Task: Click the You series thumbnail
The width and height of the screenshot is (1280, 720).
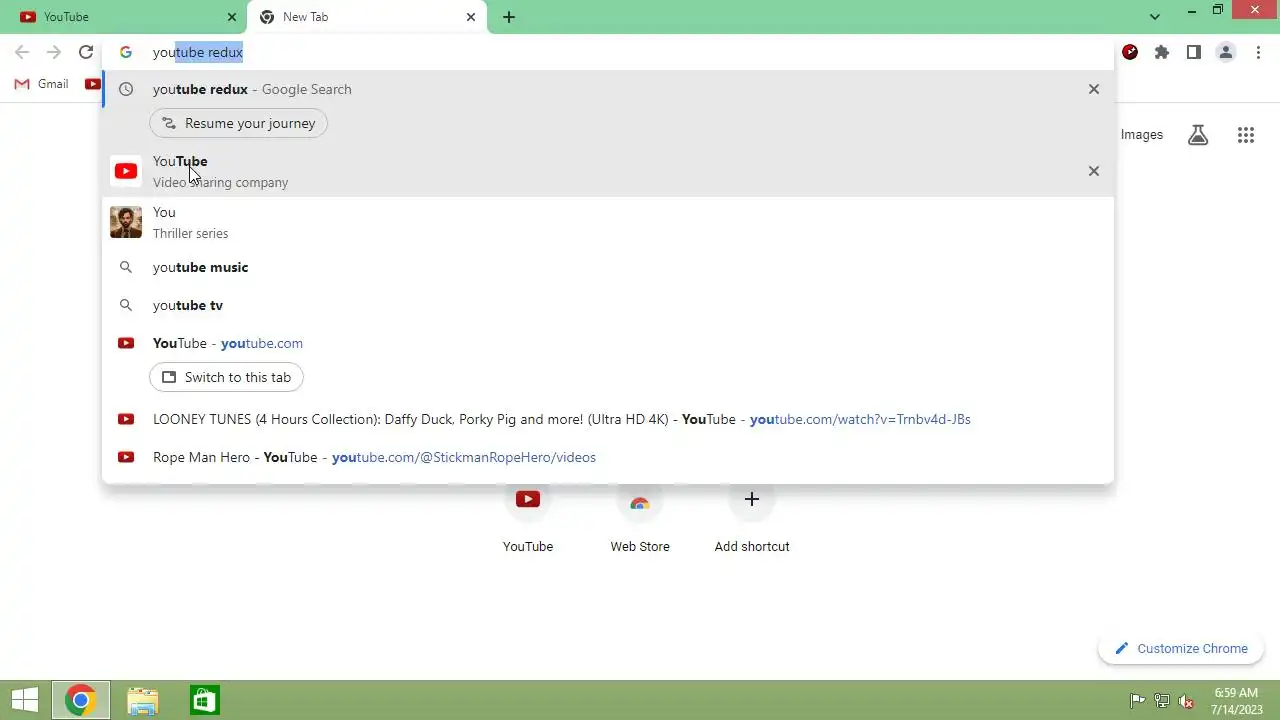Action: coord(126,222)
